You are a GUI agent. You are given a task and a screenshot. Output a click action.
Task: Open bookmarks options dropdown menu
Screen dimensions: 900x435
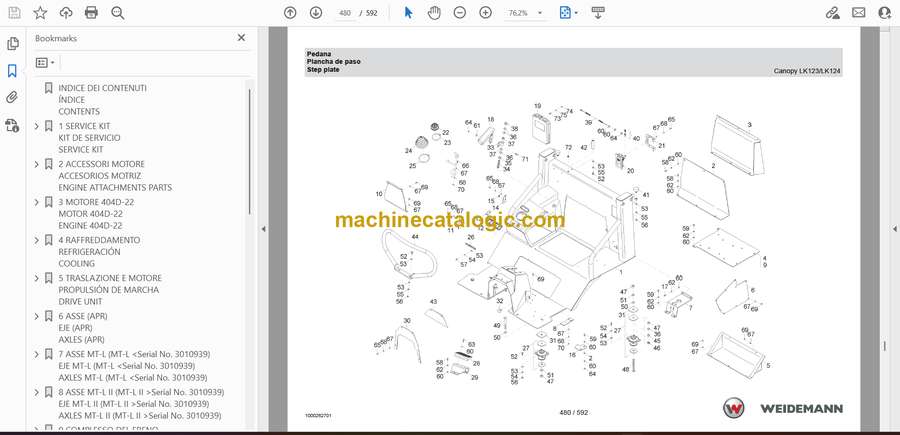46,62
